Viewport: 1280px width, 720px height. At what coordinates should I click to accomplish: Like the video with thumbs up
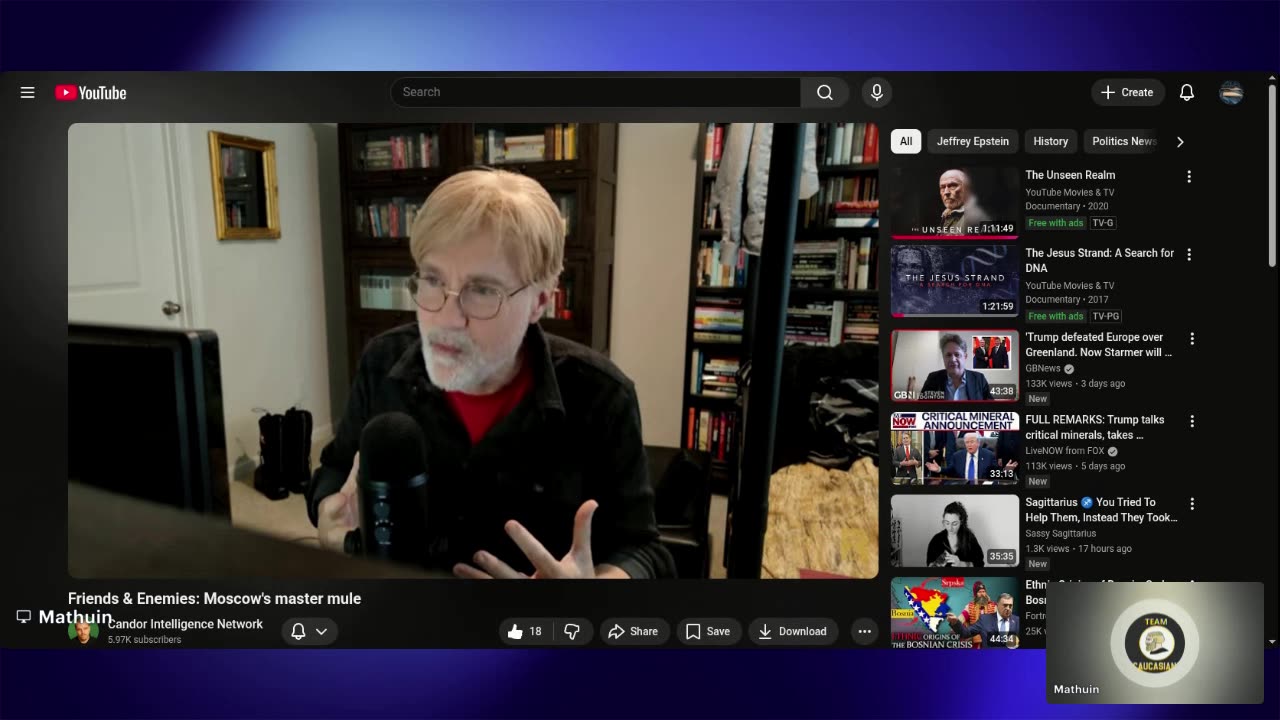click(x=525, y=631)
